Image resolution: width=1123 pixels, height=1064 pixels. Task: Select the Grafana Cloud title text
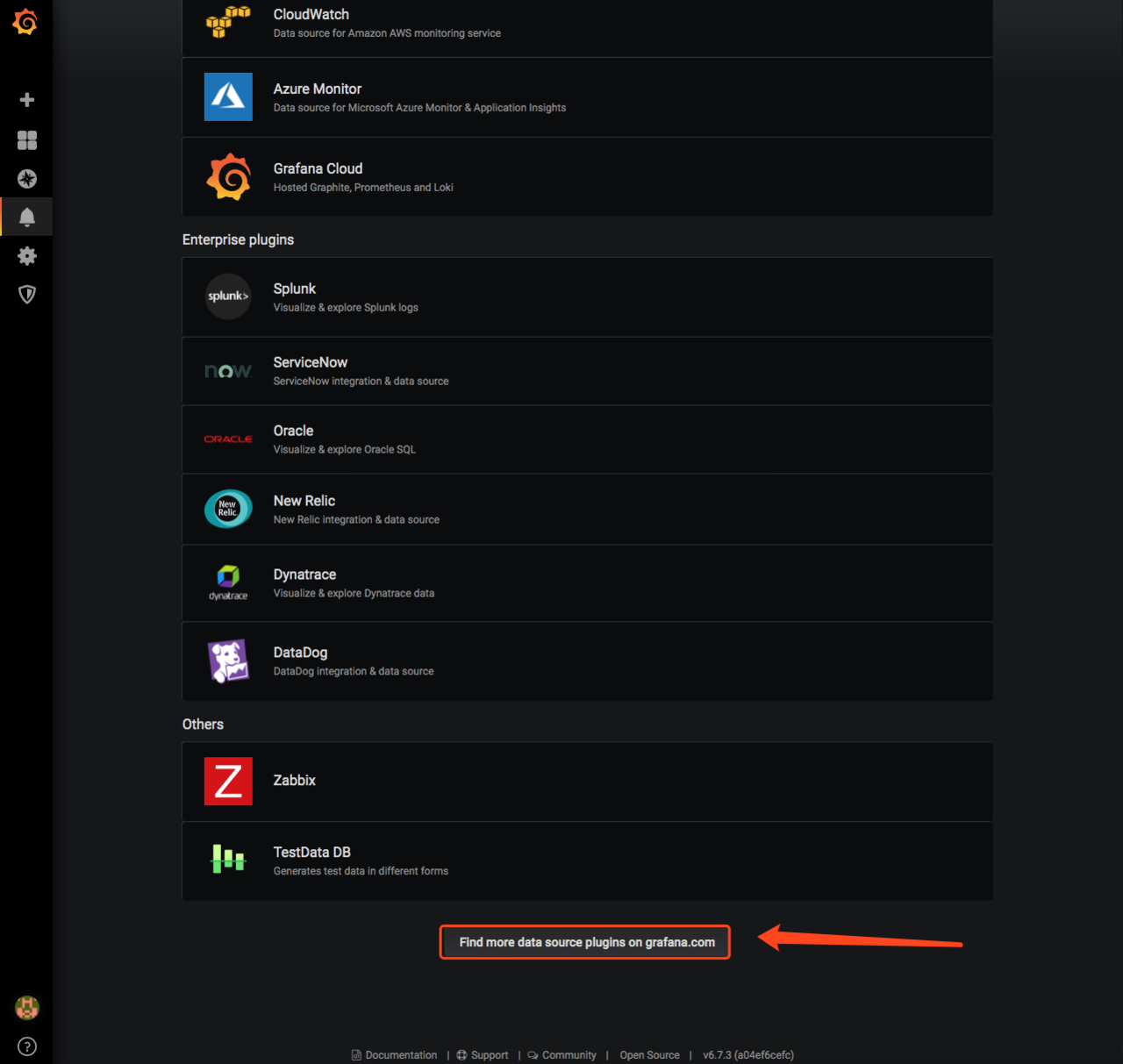pos(318,168)
